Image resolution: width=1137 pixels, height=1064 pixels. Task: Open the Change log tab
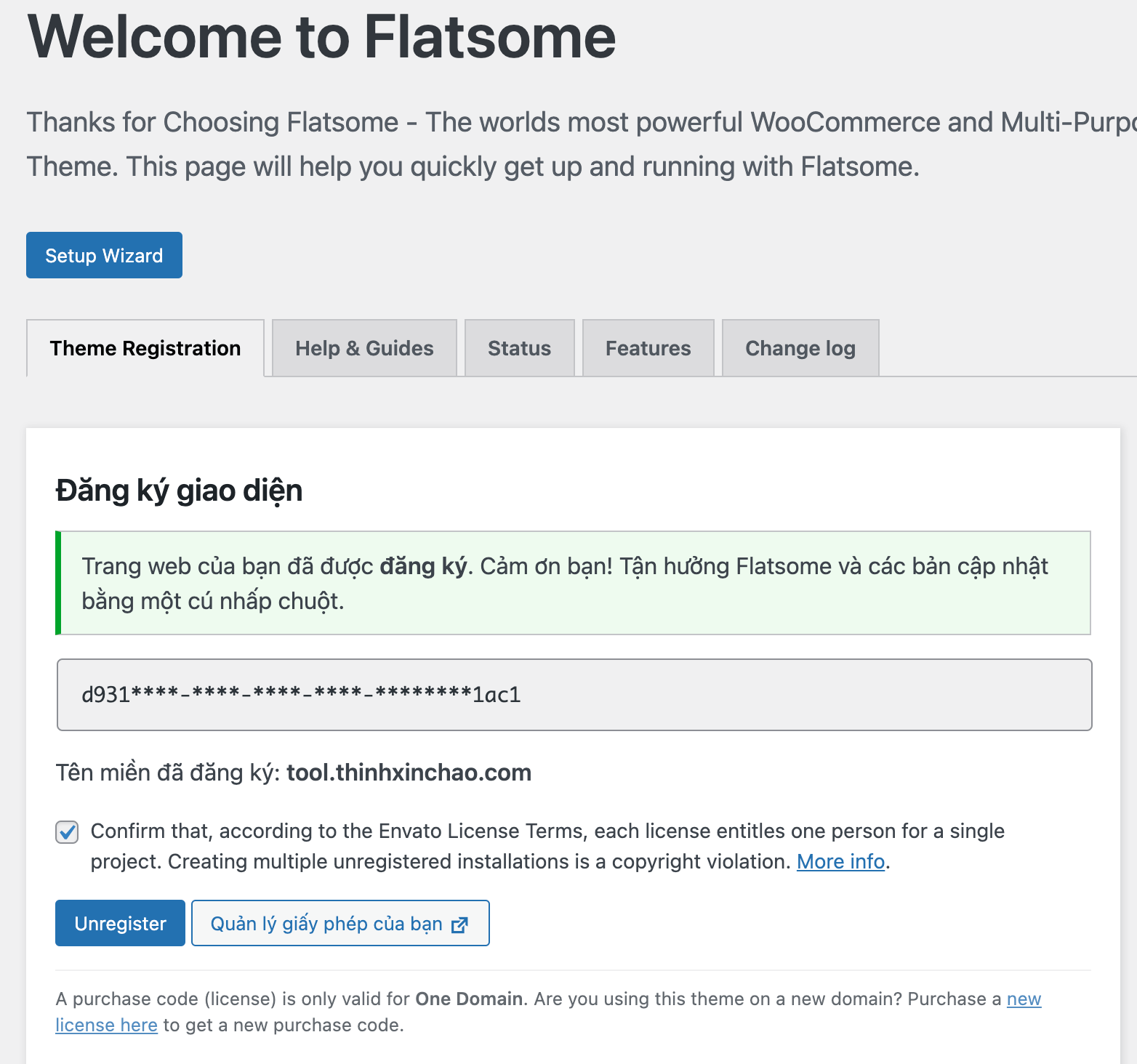point(800,348)
